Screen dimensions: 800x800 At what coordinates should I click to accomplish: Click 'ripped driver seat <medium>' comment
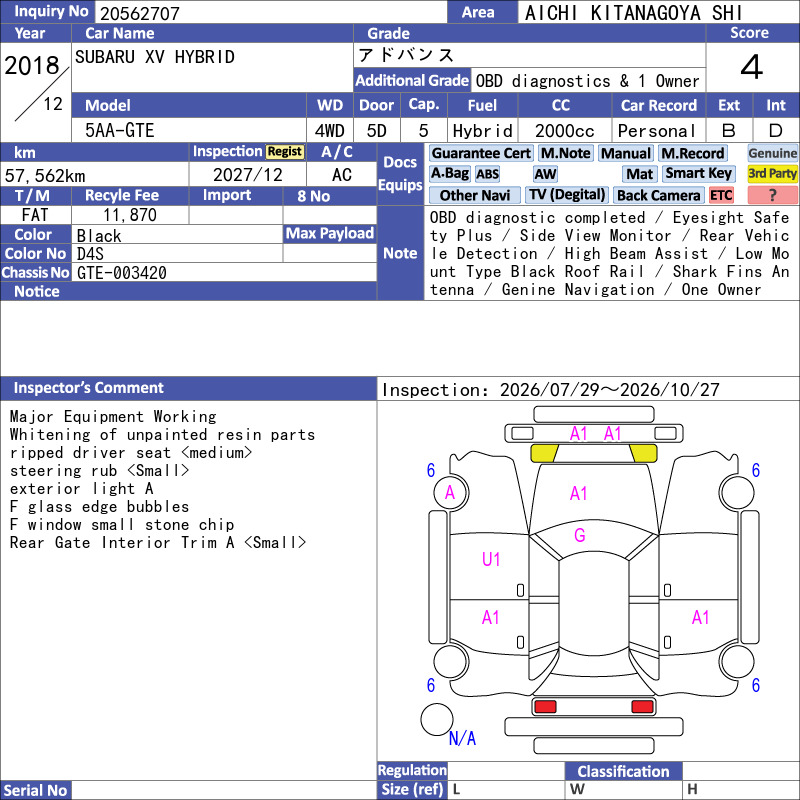tap(131, 453)
